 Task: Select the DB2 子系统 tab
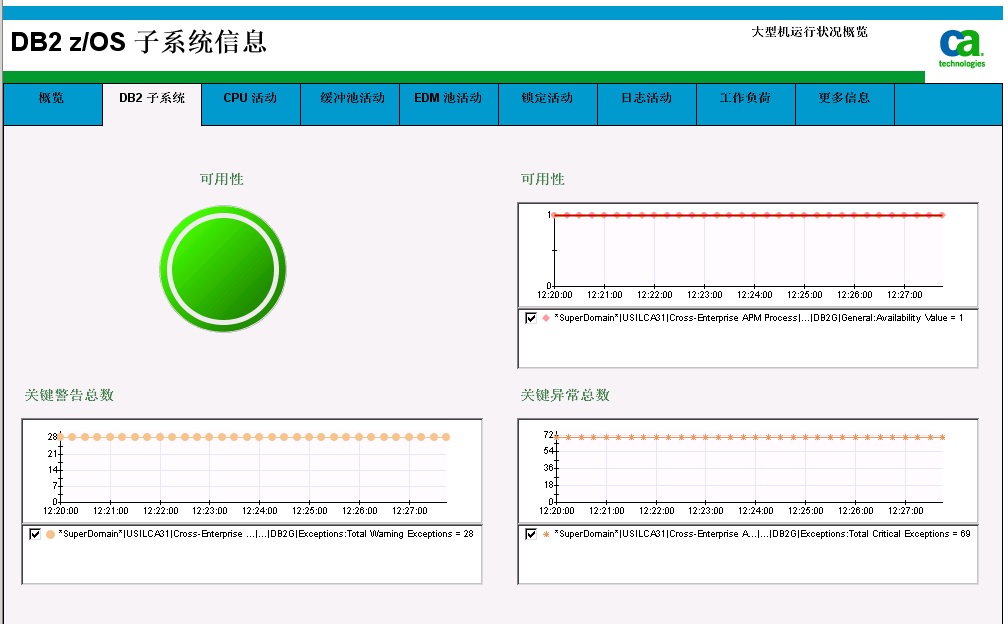[152, 104]
